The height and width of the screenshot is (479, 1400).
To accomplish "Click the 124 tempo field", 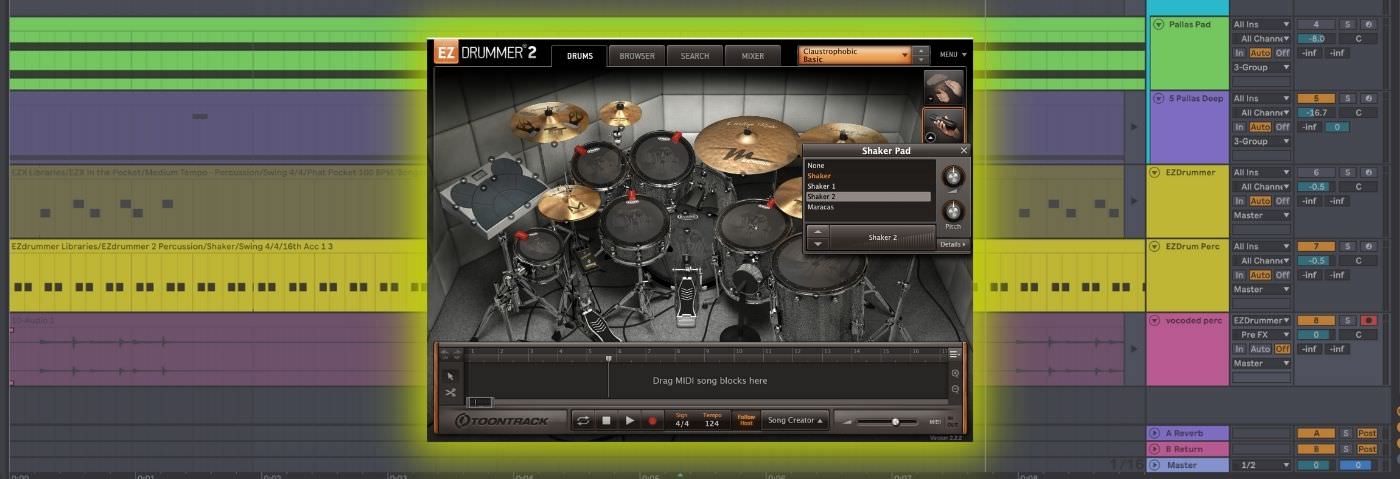I will [x=712, y=423].
